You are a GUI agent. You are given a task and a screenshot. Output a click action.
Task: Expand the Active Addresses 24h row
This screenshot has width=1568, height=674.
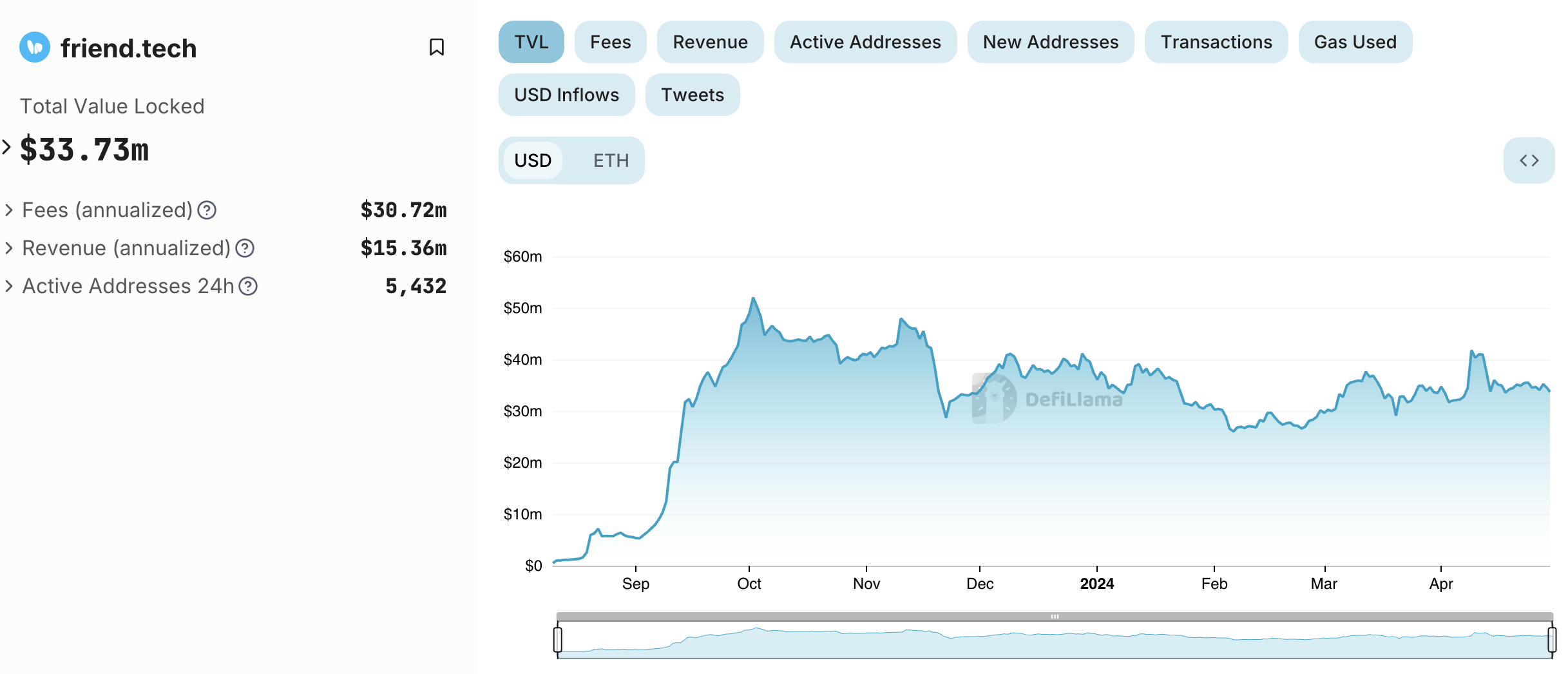9,286
